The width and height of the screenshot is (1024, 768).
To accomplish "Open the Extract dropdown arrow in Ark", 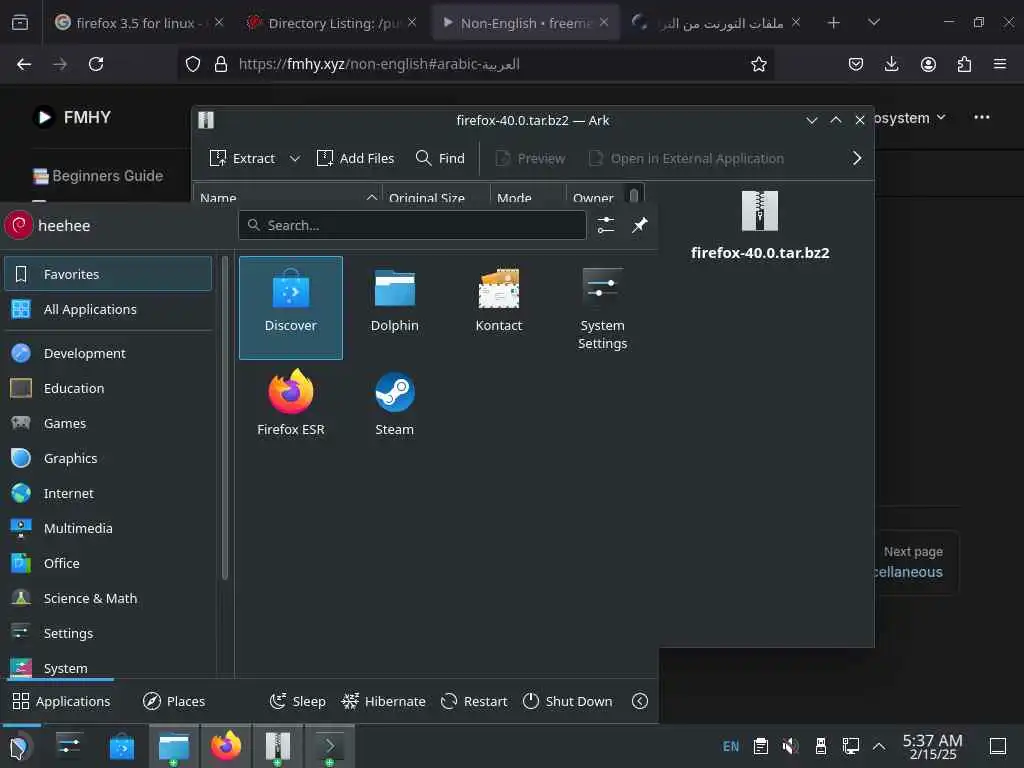I will (x=295, y=158).
